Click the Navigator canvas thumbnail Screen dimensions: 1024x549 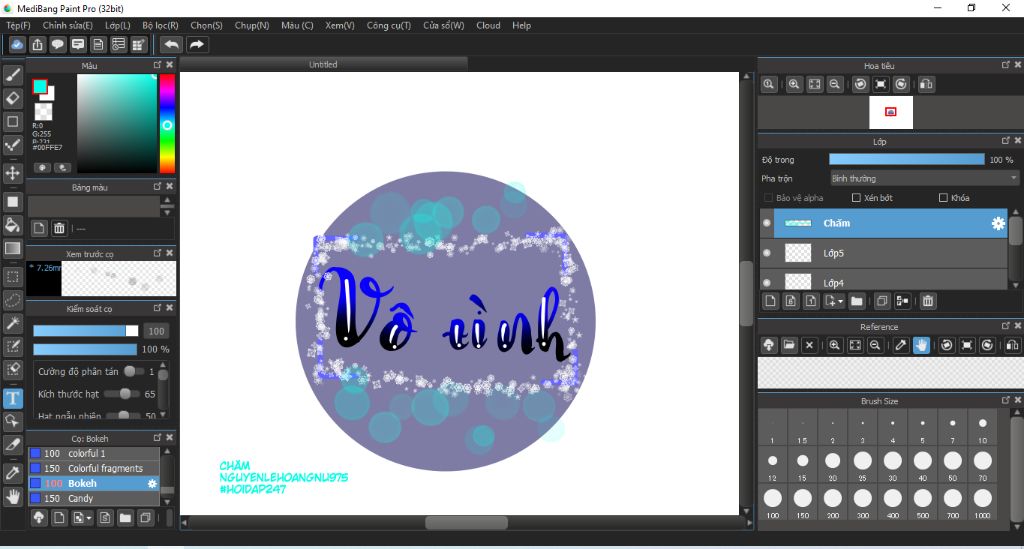coord(891,112)
